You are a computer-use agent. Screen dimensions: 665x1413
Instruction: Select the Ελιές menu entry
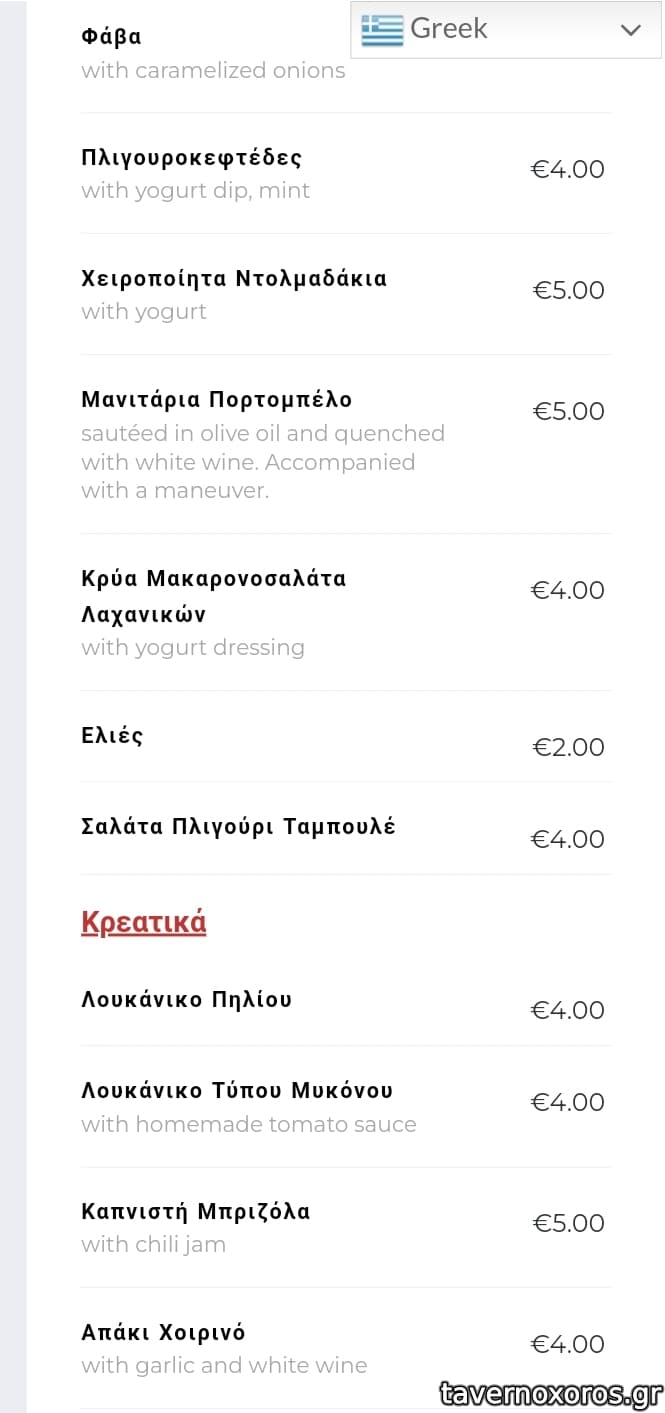(112, 736)
